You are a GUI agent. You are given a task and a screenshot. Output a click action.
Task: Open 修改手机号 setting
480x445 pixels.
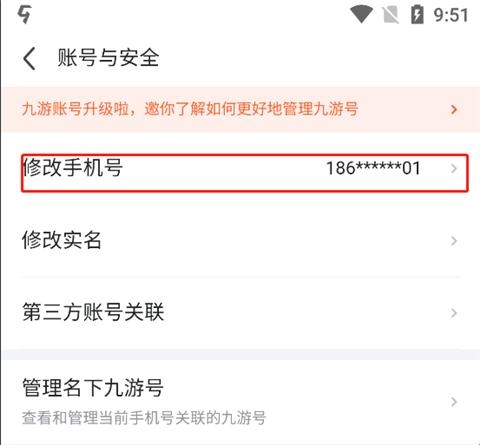click(x=245, y=173)
